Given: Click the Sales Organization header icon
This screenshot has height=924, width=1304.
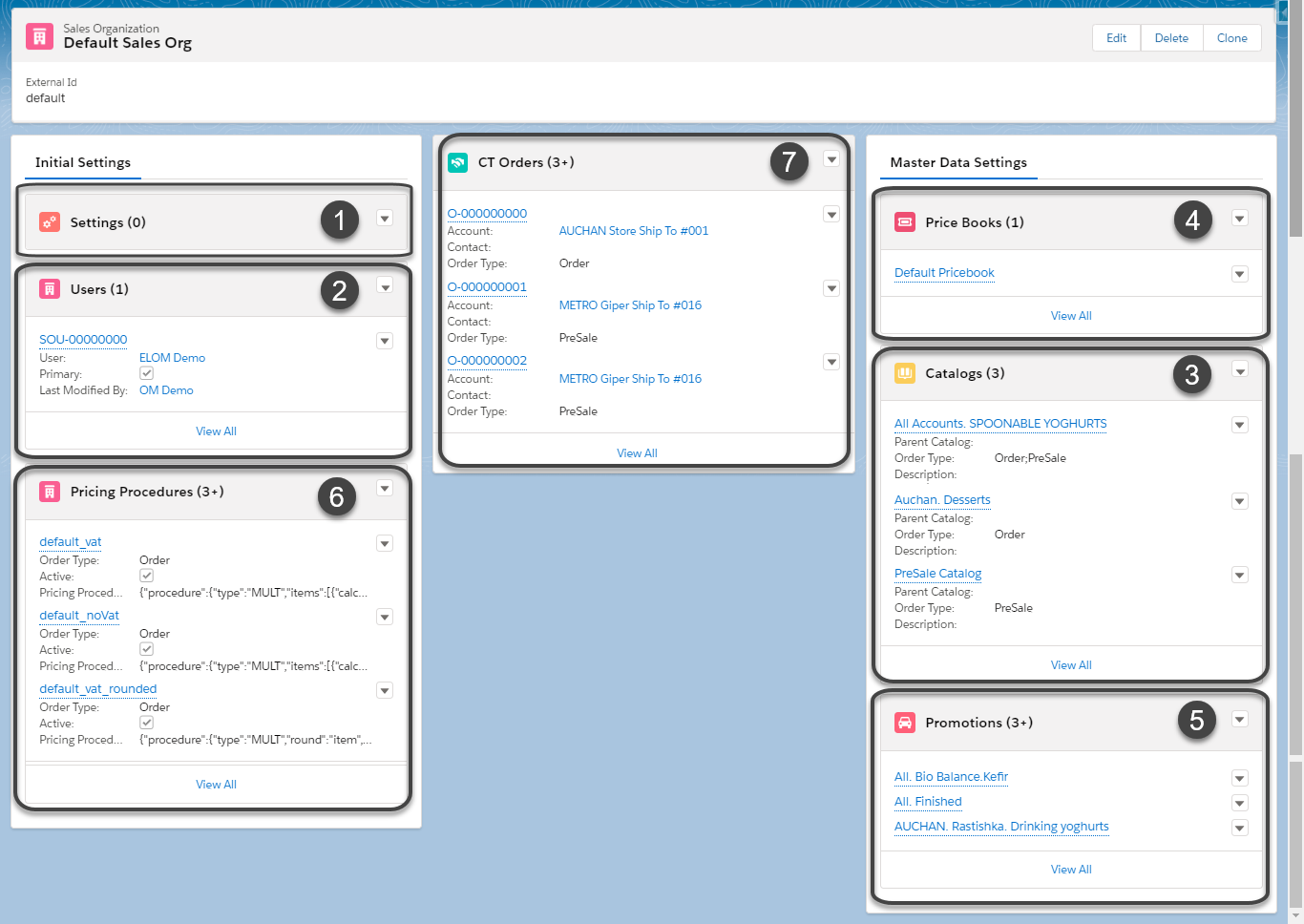Looking at the screenshot, I should pyautogui.click(x=38, y=36).
